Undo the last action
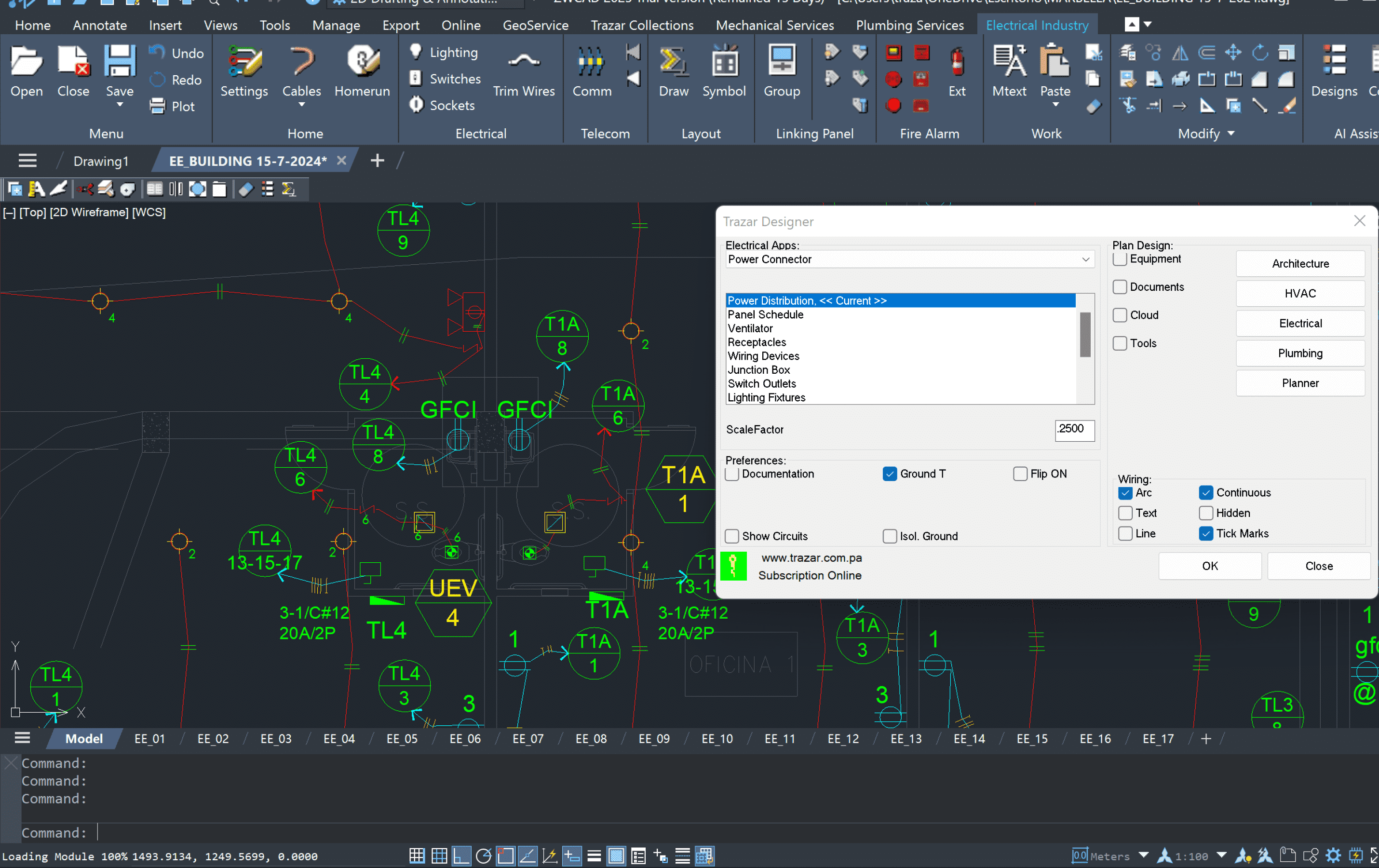 (176, 53)
